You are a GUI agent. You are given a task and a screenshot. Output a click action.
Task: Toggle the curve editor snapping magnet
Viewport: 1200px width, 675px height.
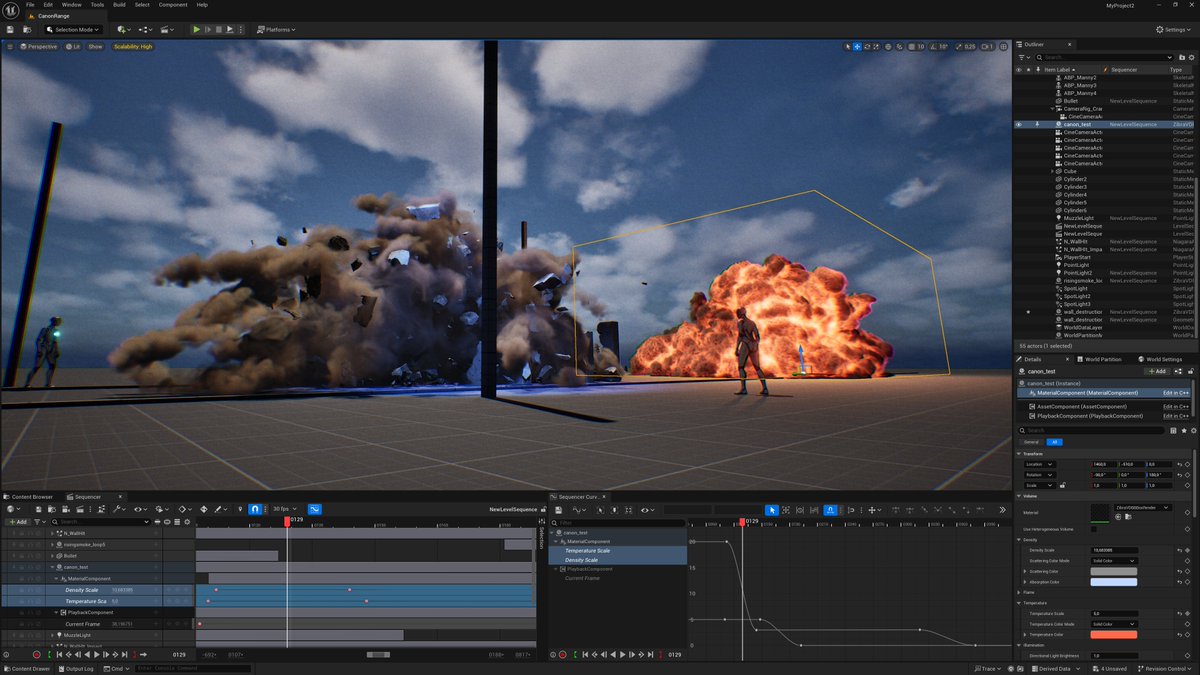click(x=831, y=510)
